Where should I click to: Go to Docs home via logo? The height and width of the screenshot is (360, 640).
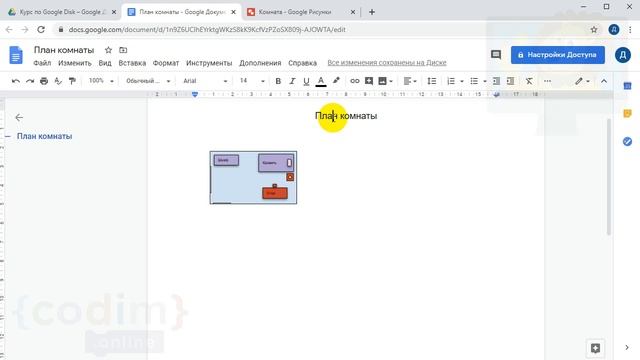point(16,55)
